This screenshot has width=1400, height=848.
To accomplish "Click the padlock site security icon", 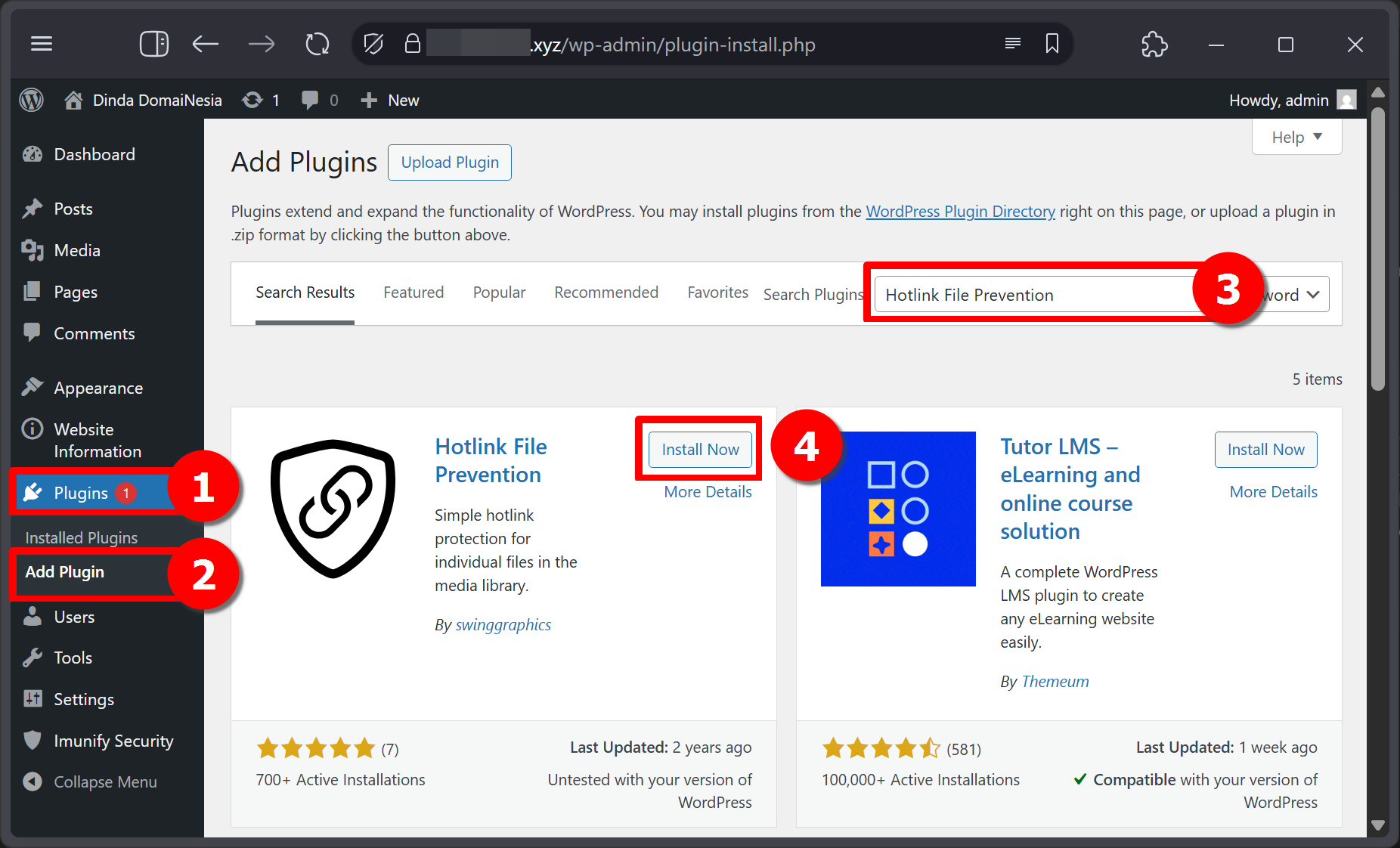I will [x=412, y=44].
